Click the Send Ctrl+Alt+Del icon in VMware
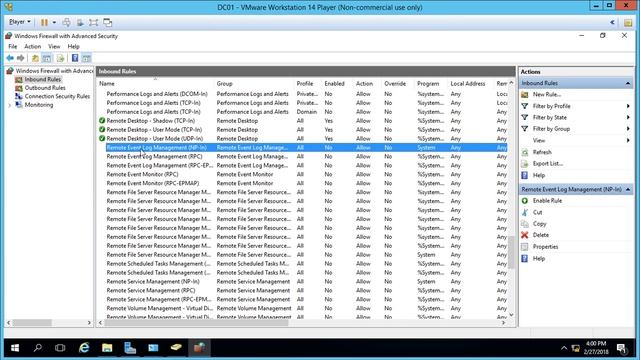 (66, 22)
